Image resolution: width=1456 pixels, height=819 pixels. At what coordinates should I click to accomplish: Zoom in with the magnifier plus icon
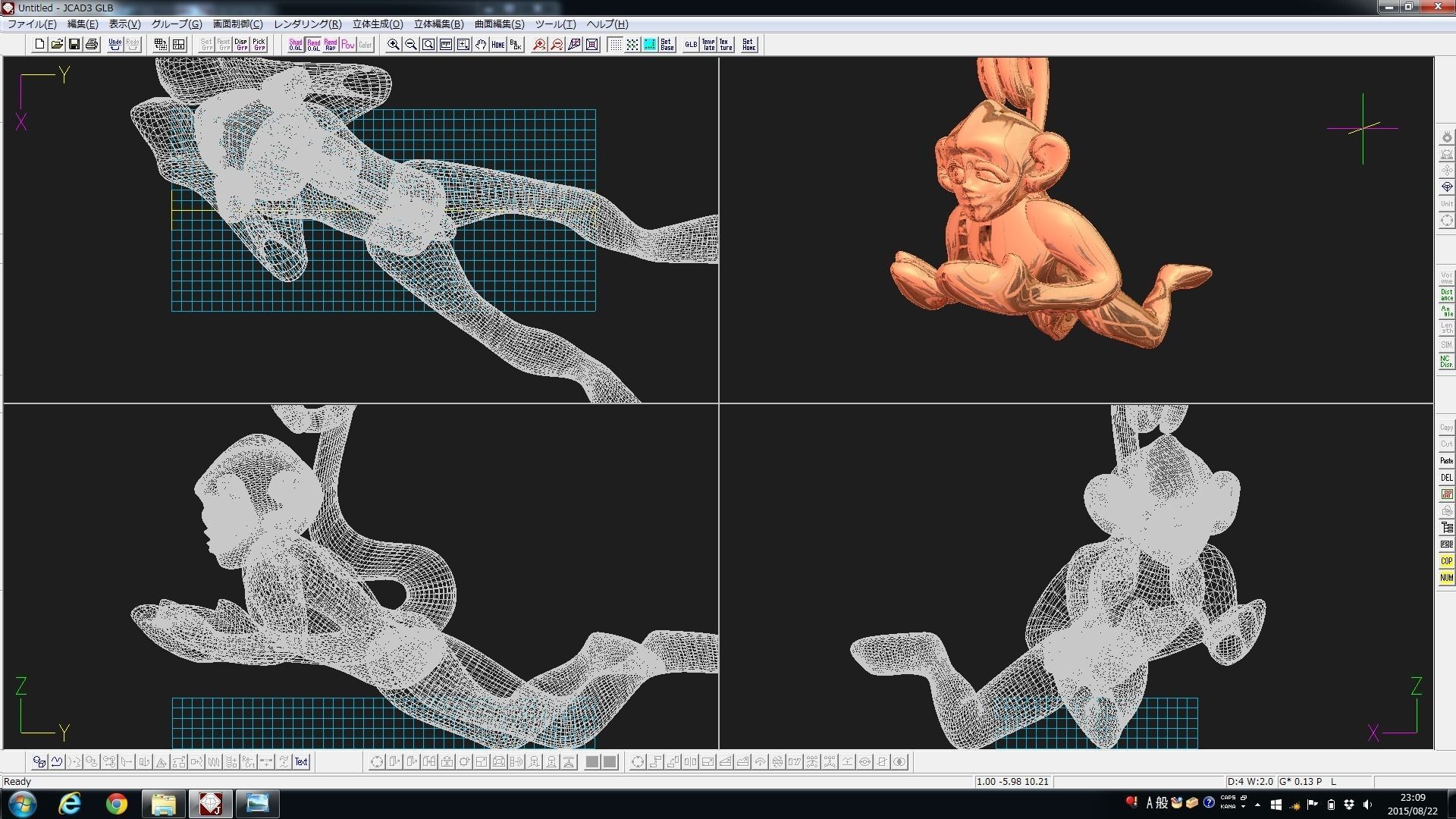coord(394,45)
